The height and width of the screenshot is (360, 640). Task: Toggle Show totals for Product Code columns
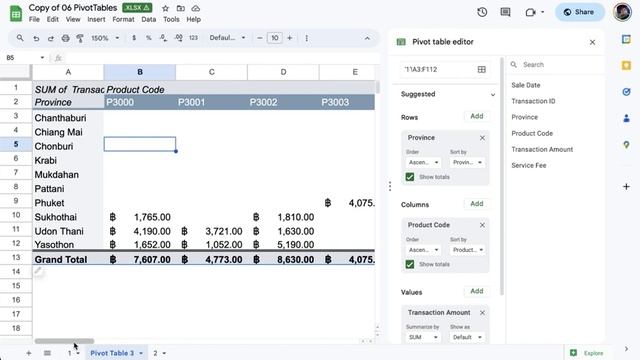(x=410, y=264)
